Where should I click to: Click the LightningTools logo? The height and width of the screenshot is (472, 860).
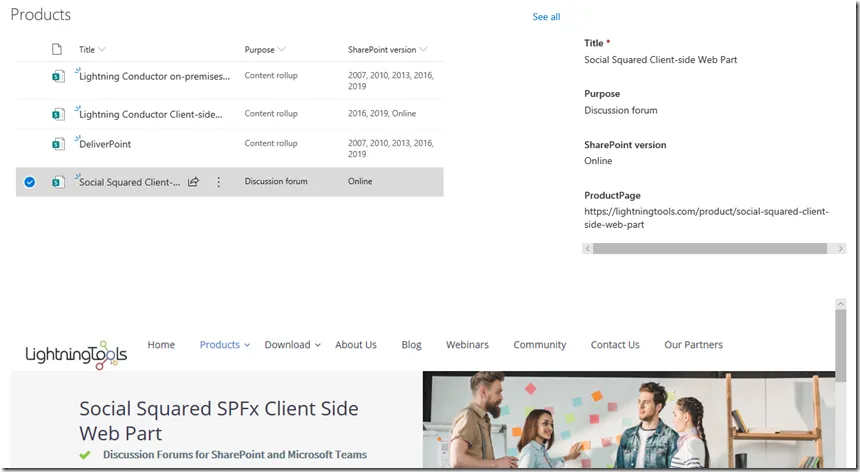76,354
